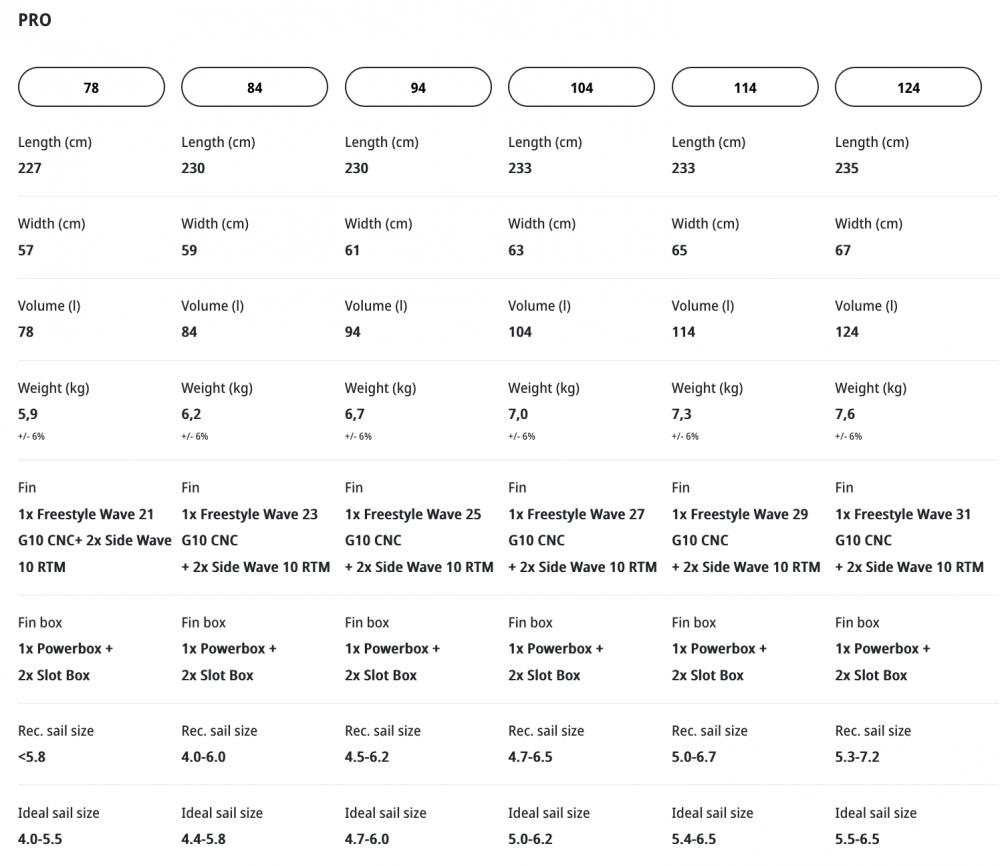Choose the 124 size pill button
Screen dimensions: 1000x866
(x=908, y=88)
